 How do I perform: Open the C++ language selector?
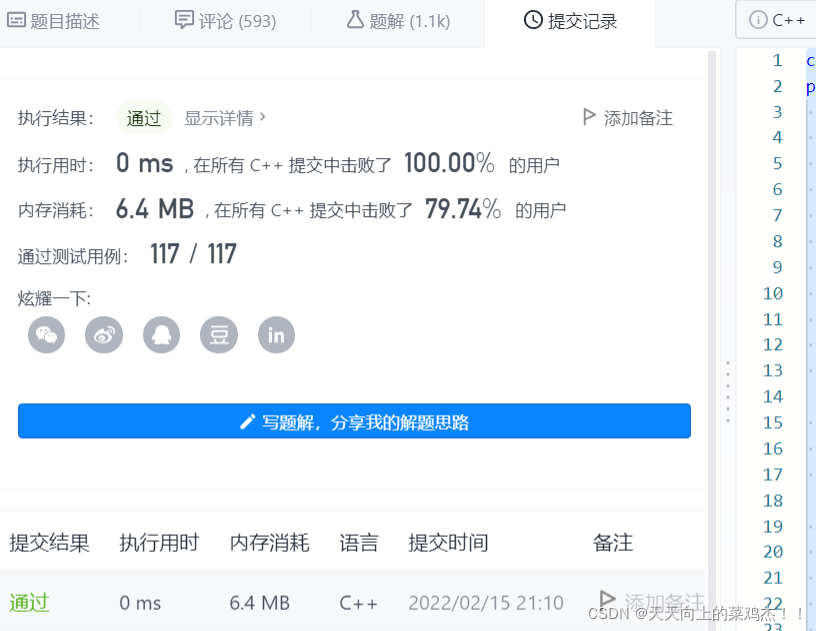pos(787,19)
